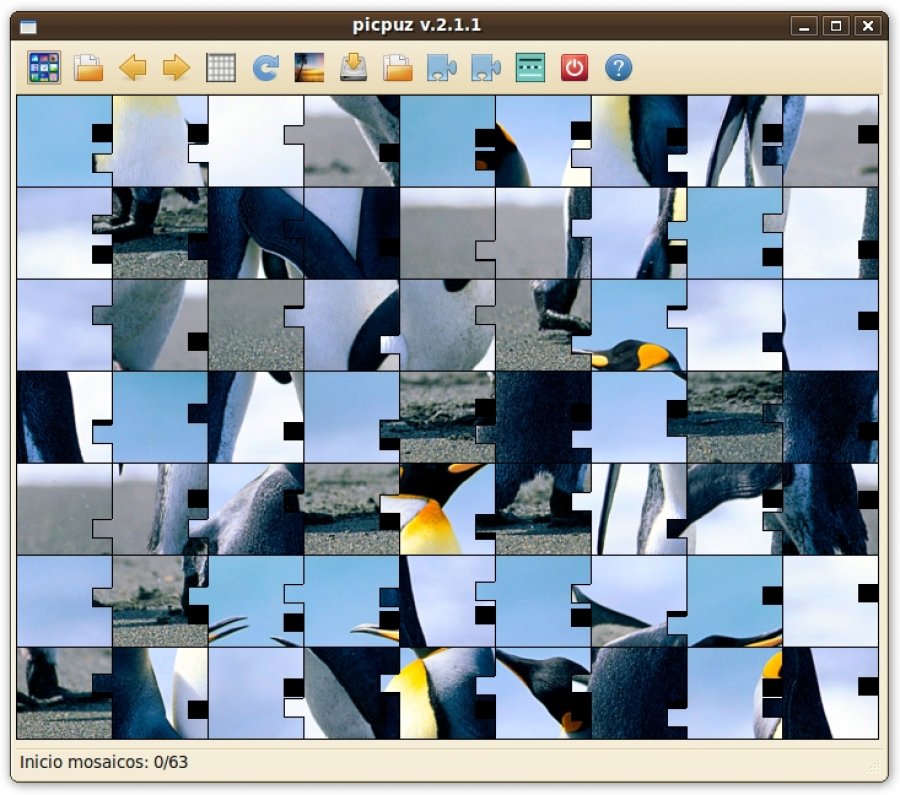Click the first blue puzzle piece icon
The height and width of the screenshot is (795, 900).
441,68
